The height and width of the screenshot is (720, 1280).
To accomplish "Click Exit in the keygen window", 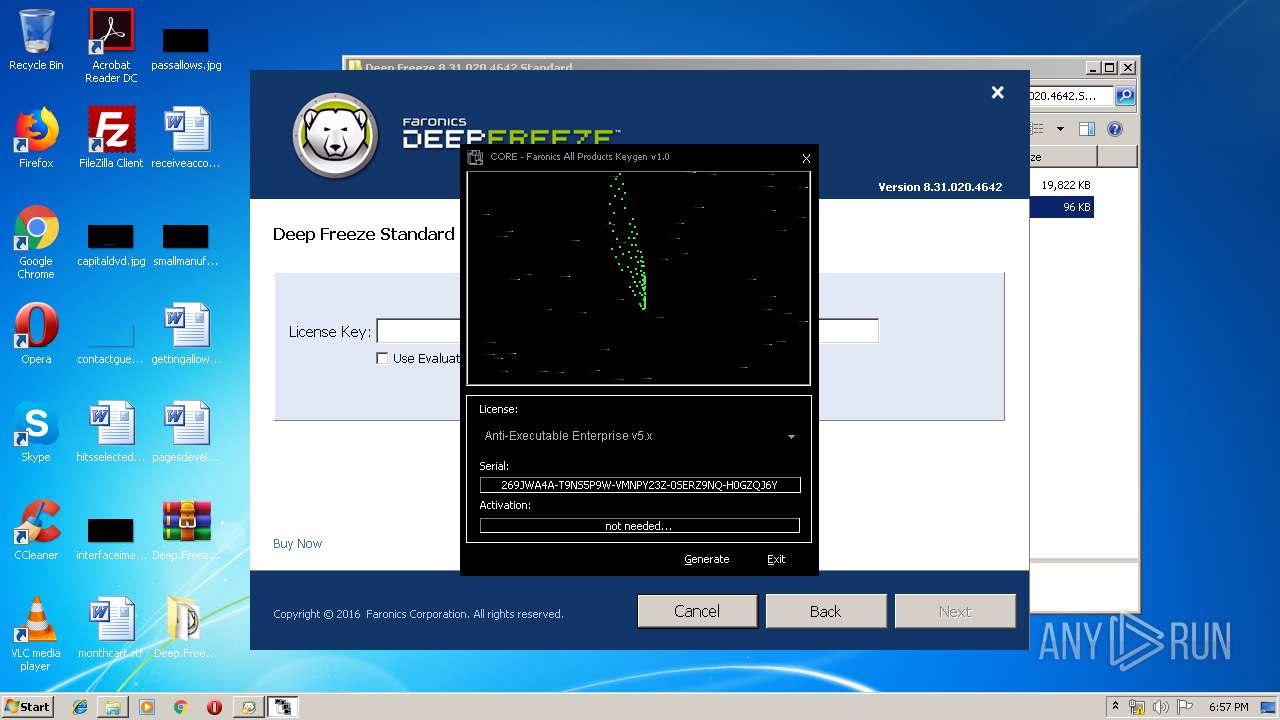I will [x=776, y=559].
